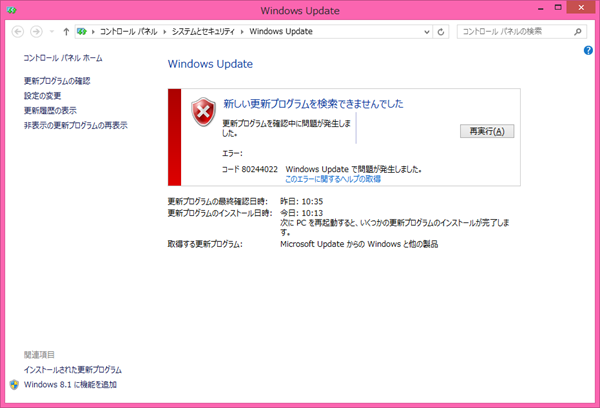This screenshot has height=408, width=600.
Task: Maximize the Windows Update window
Action: tap(558, 8)
